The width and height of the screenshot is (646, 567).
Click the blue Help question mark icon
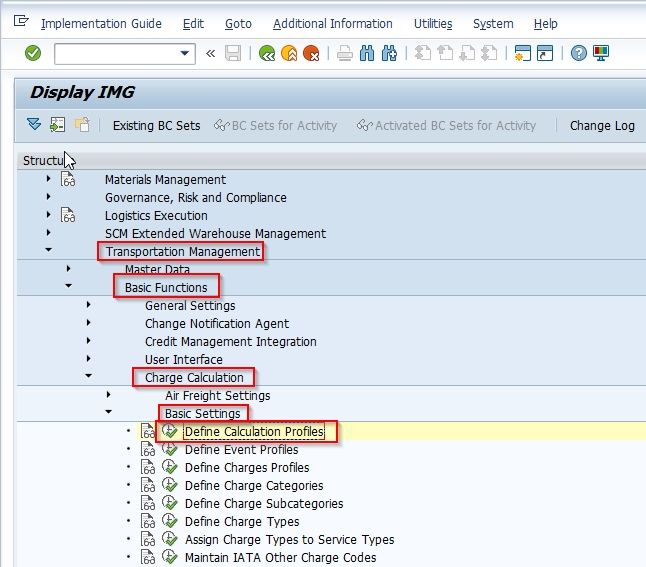[579, 53]
